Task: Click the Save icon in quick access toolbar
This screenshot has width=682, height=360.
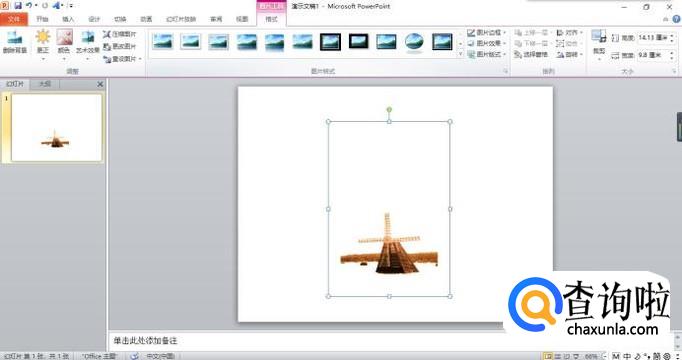Action: [18, 6]
